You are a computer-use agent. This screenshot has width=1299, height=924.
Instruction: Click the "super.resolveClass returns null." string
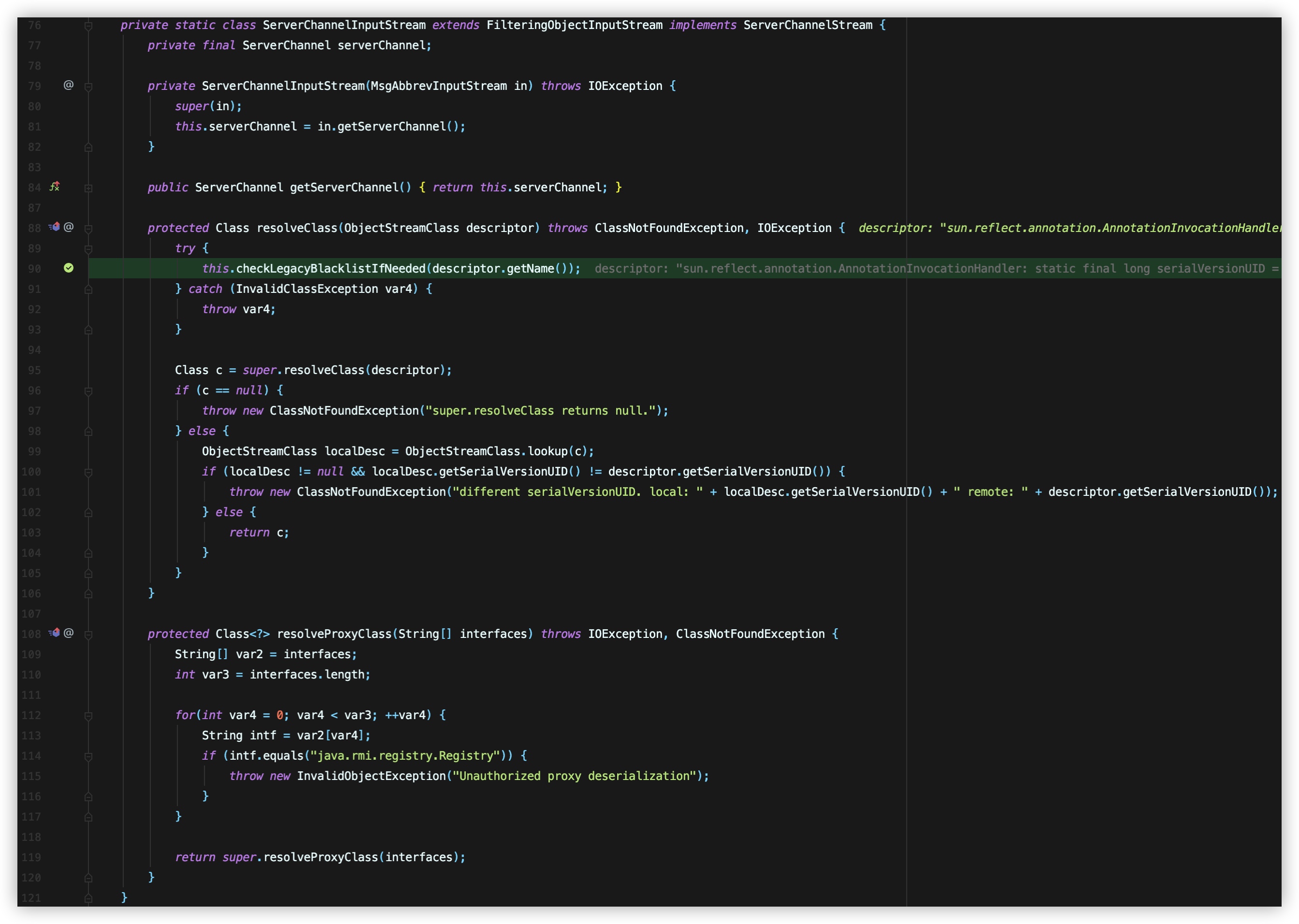click(x=541, y=411)
